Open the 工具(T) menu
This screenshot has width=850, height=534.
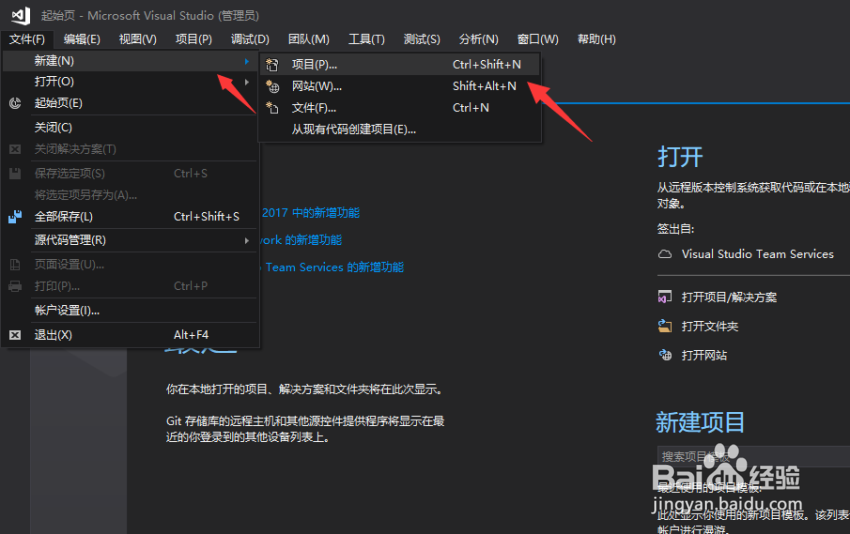(x=366, y=39)
